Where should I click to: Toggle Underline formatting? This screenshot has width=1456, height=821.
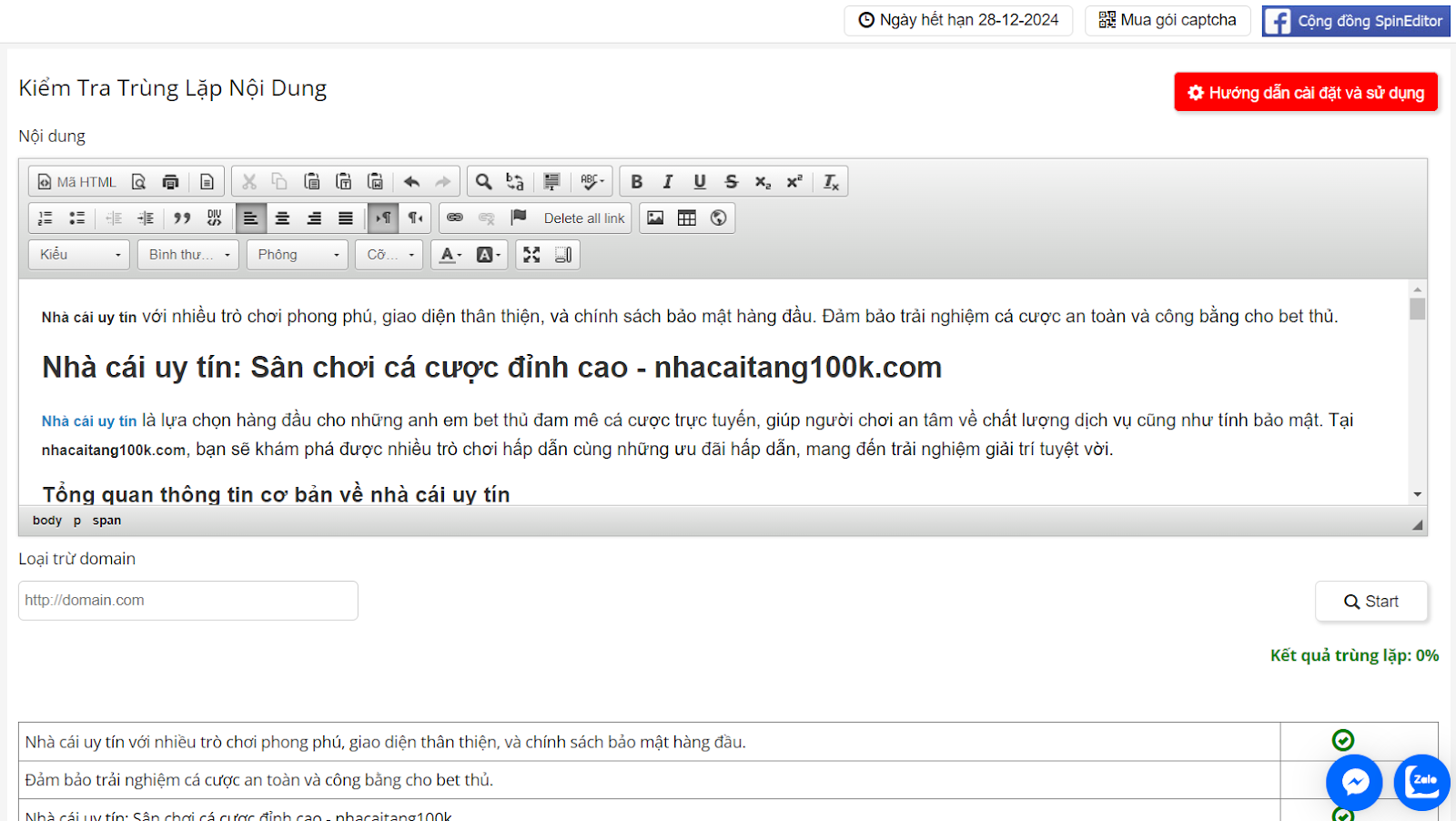pos(700,182)
